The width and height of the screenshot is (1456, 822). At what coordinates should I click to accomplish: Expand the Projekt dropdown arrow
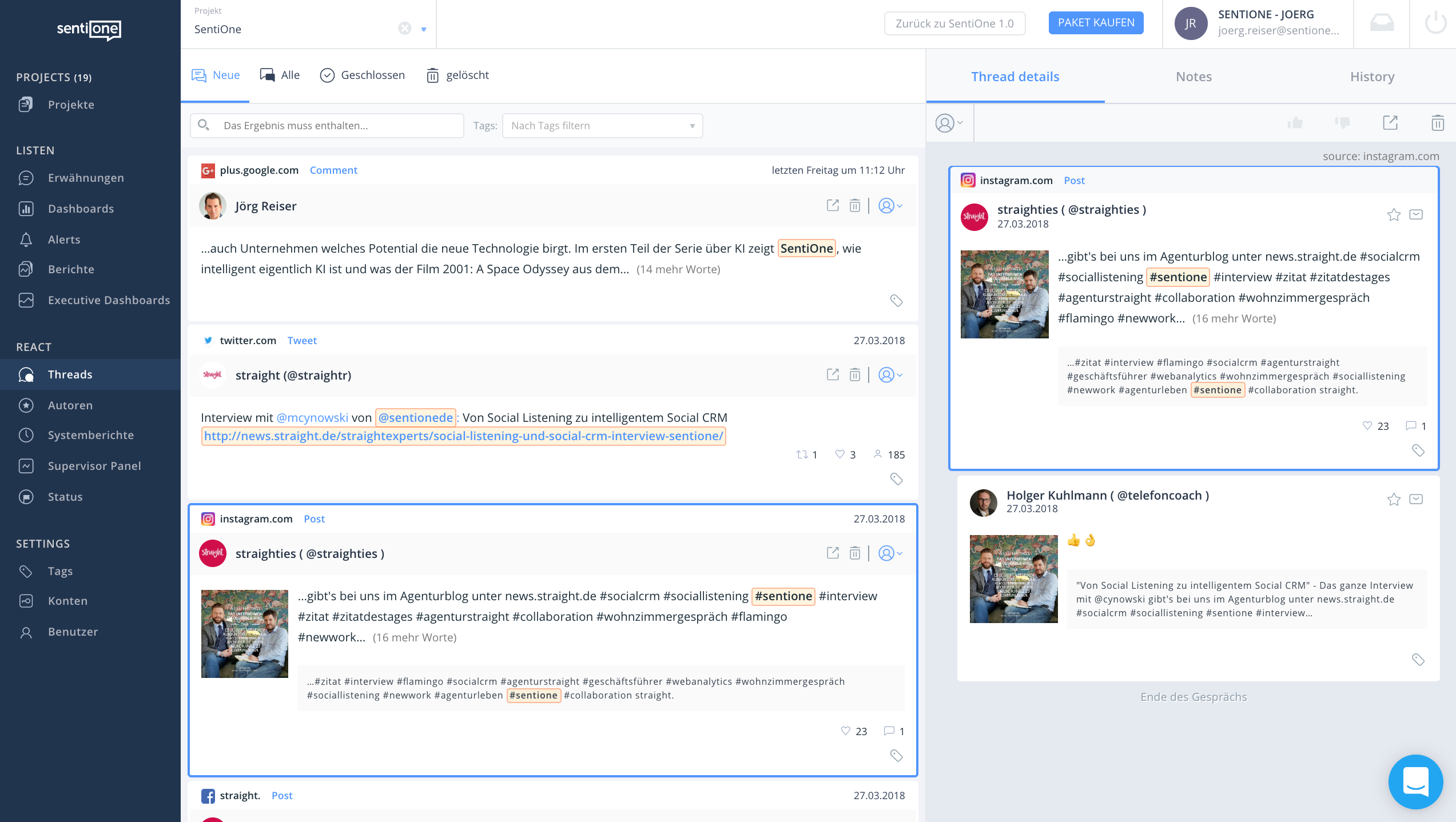424,29
